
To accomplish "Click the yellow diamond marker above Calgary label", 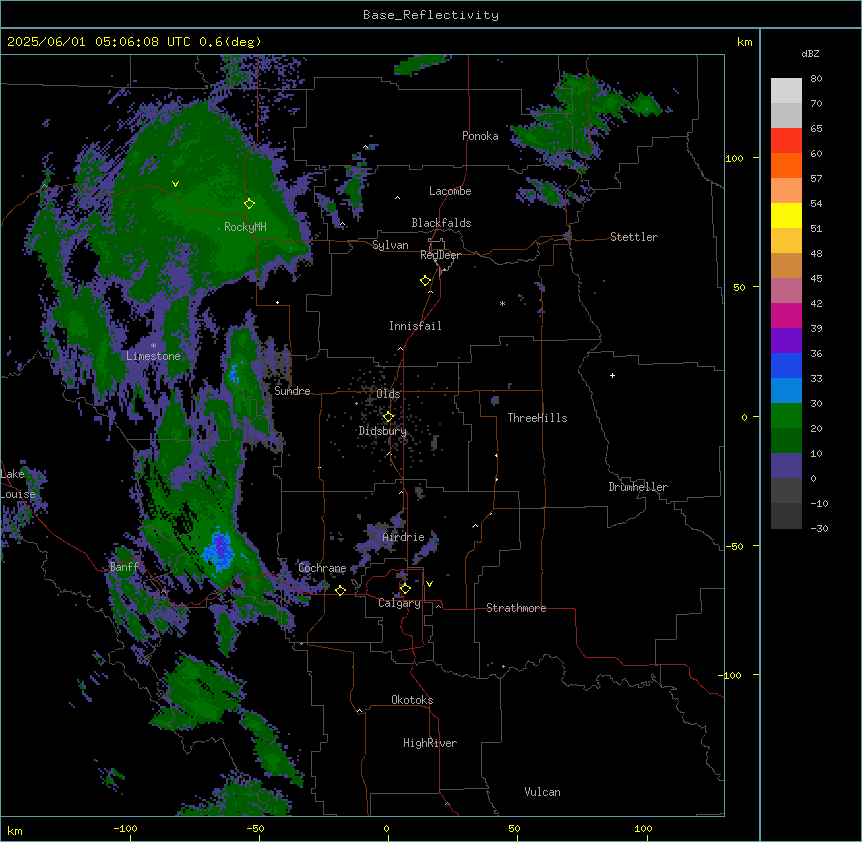I will (x=405, y=589).
